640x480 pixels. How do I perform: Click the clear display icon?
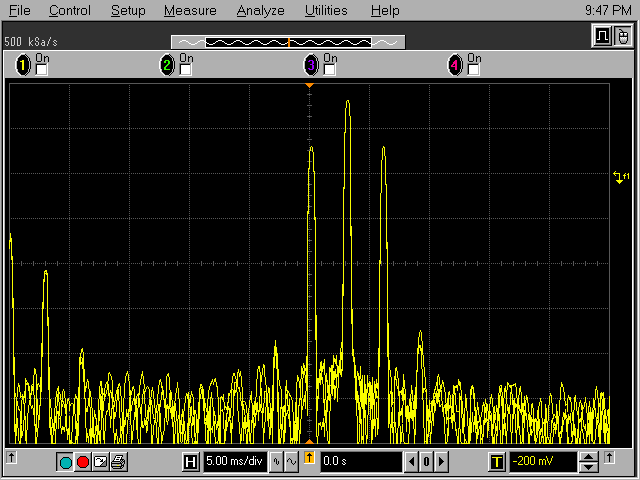(x=100, y=462)
